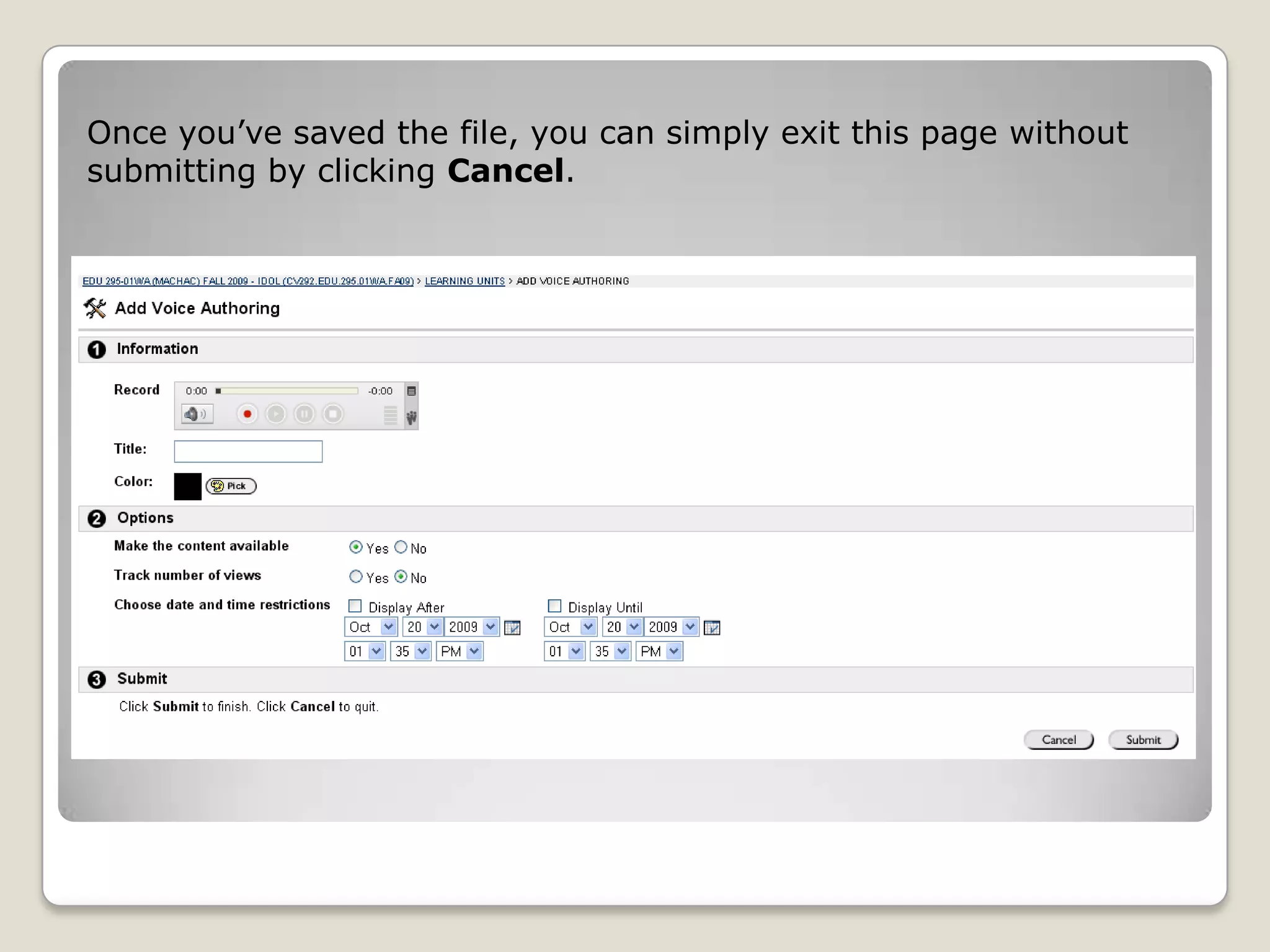Enable the Display Until checkbox
The image size is (1270, 952).
pos(555,606)
